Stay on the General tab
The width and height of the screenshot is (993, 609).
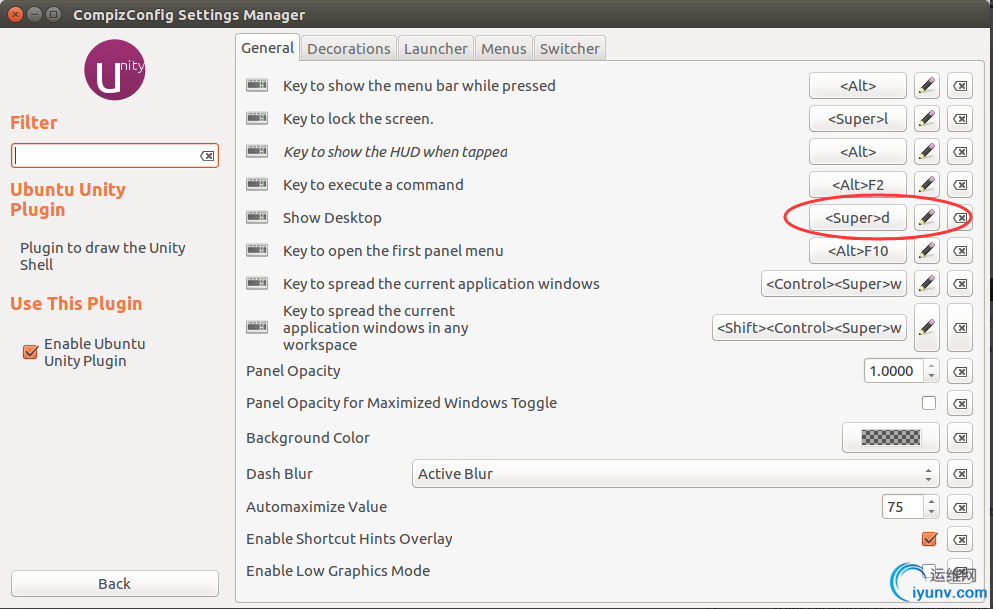coord(267,48)
